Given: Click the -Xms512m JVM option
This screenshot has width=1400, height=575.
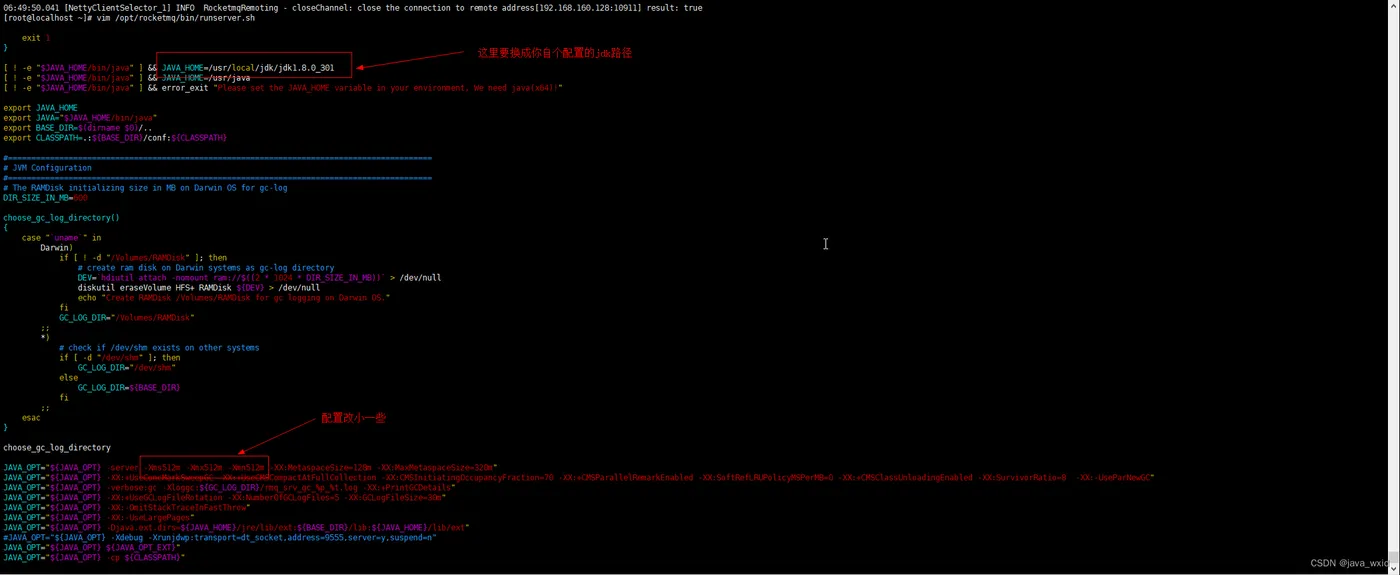Looking at the screenshot, I should pos(164,467).
